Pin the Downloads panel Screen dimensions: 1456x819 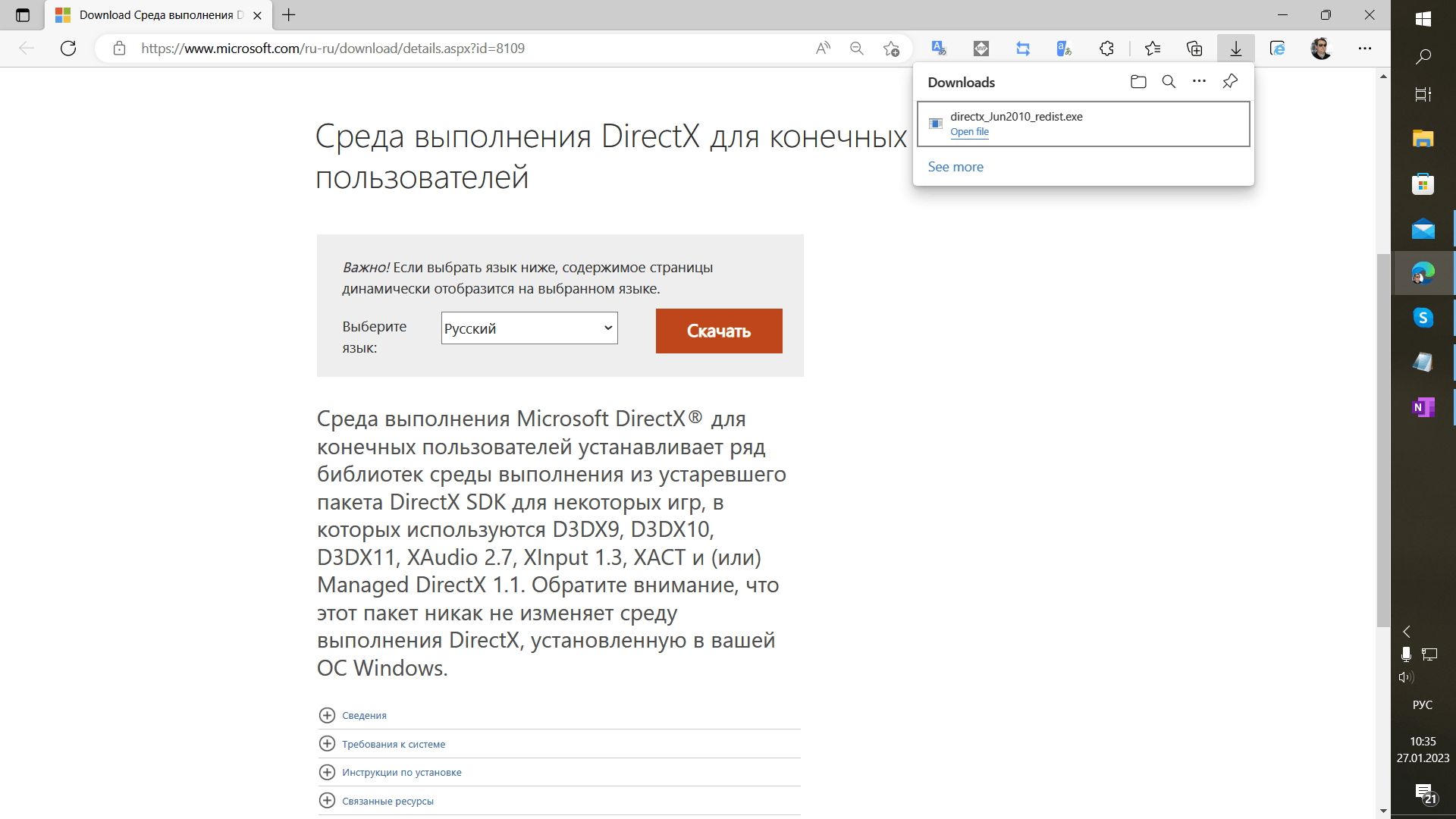(x=1230, y=81)
